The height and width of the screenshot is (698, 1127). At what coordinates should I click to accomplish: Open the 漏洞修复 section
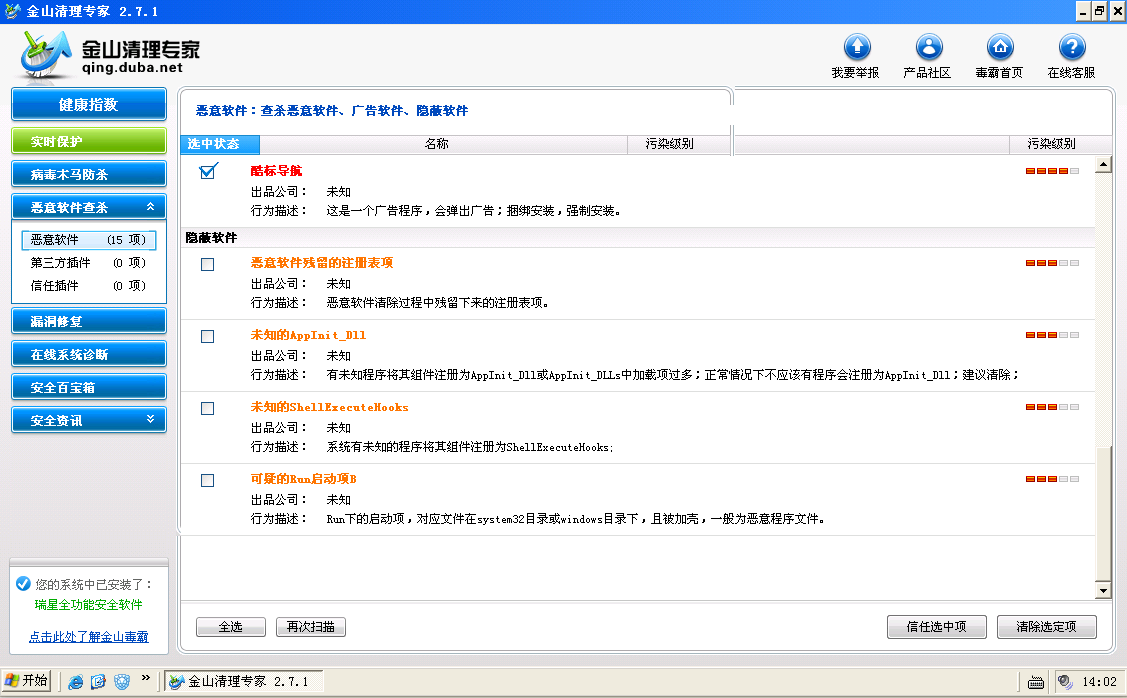(88, 321)
